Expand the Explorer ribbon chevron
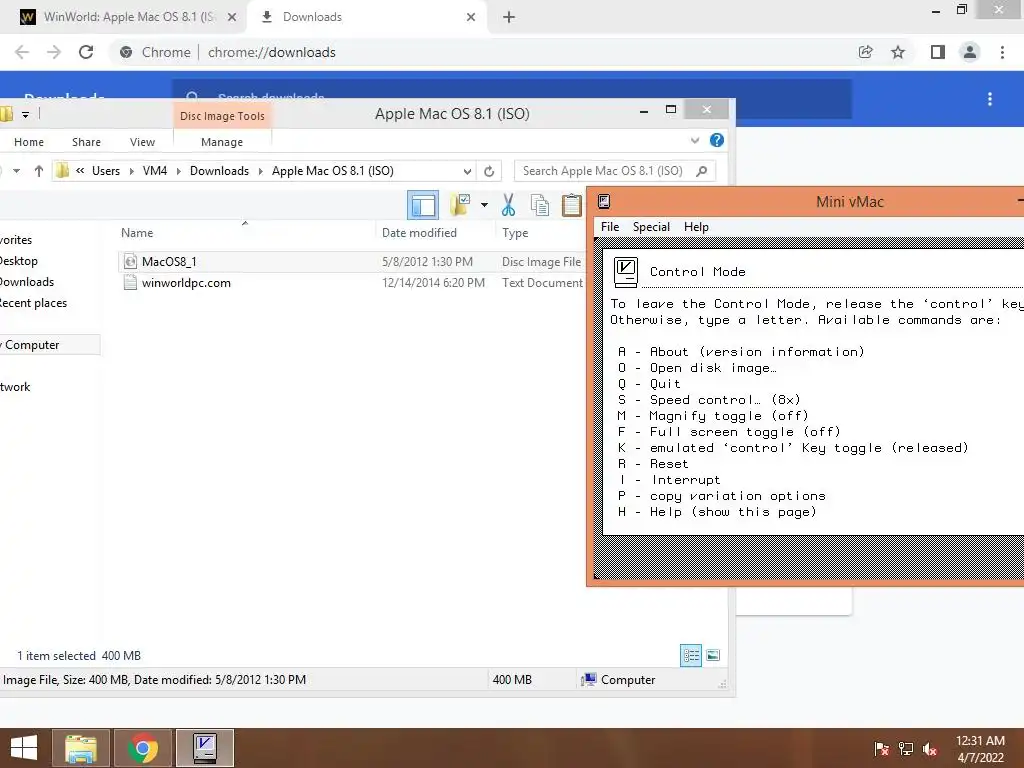The width and height of the screenshot is (1024, 768). tap(695, 140)
